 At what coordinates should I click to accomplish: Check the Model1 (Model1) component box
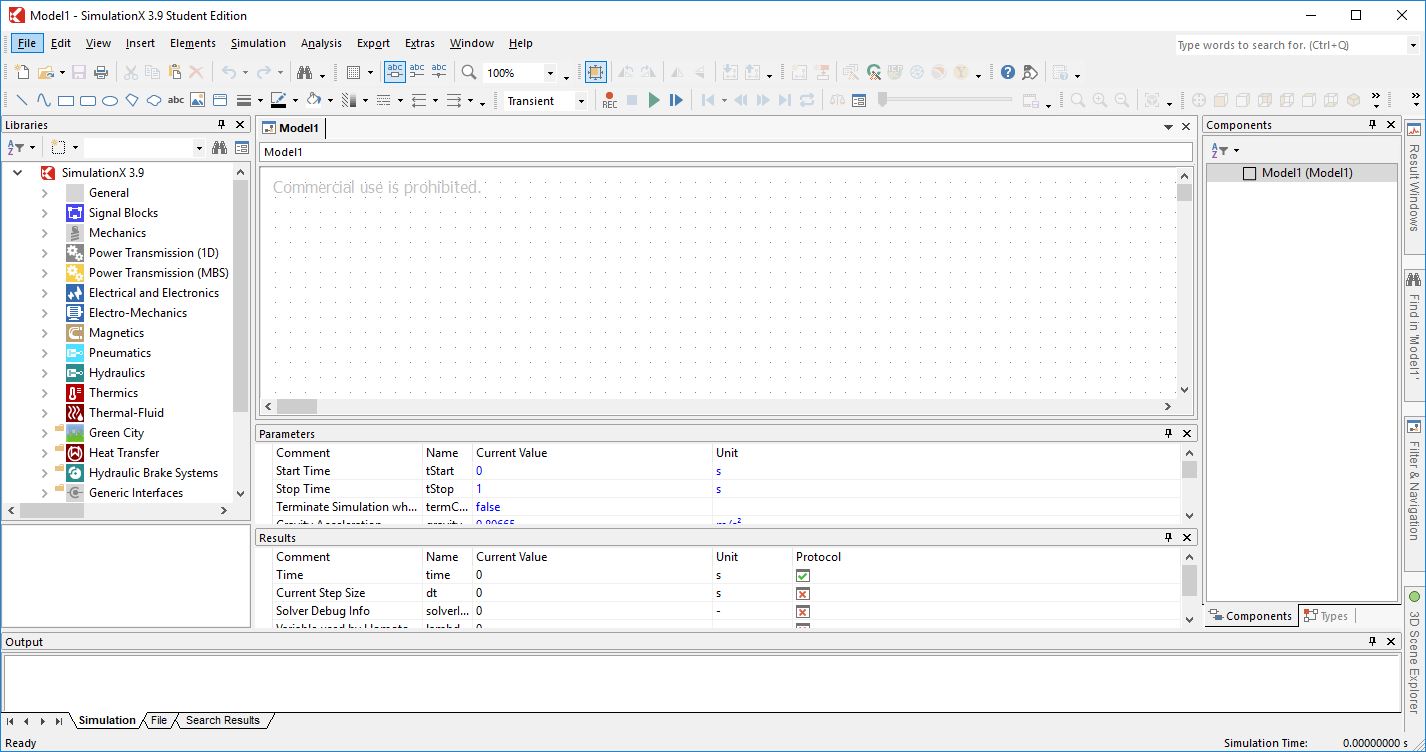[x=1249, y=173]
